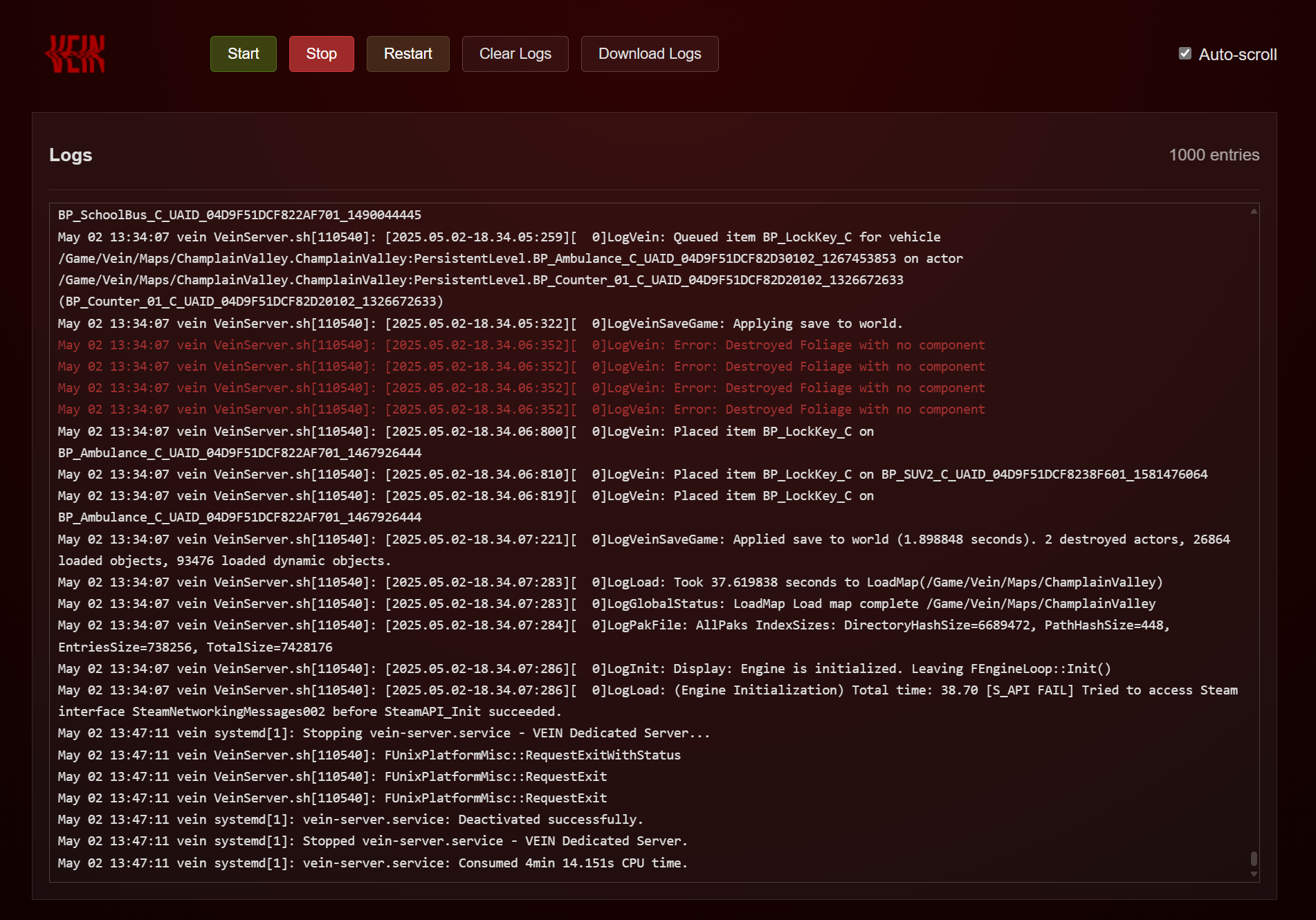Select the RequestExitWithStatus log entry
Image resolution: width=1316 pixels, height=920 pixels.
tap(369, 755)
